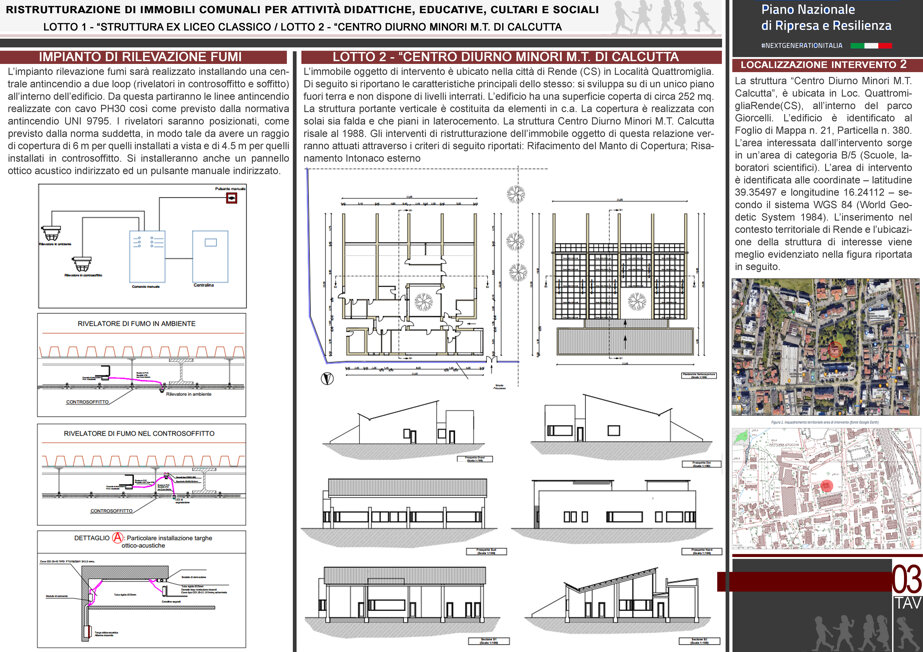Click the north arrow compass symbol
Screen dimensions: 923x652
327,378
